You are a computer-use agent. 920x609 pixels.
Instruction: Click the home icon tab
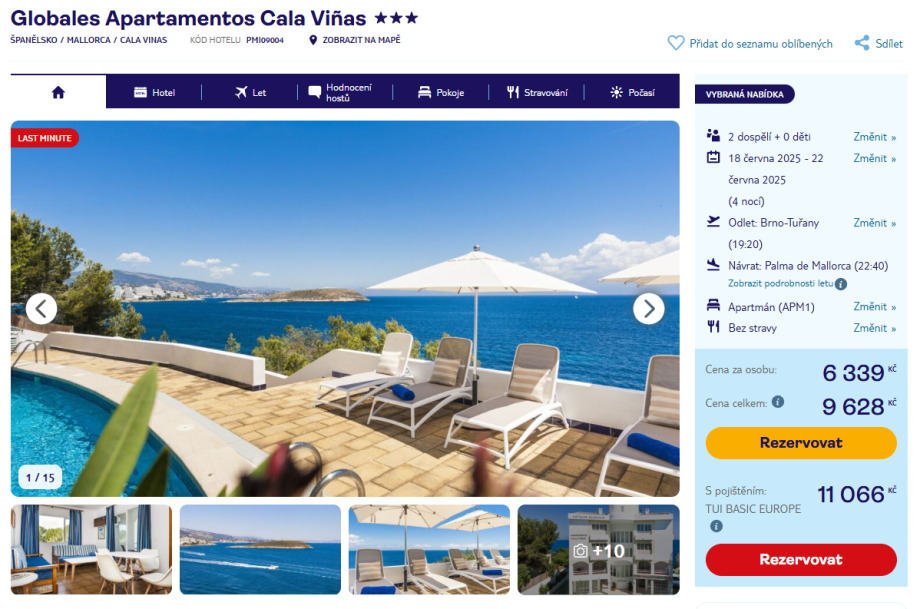pyautogui.click(x=58, y=92)
